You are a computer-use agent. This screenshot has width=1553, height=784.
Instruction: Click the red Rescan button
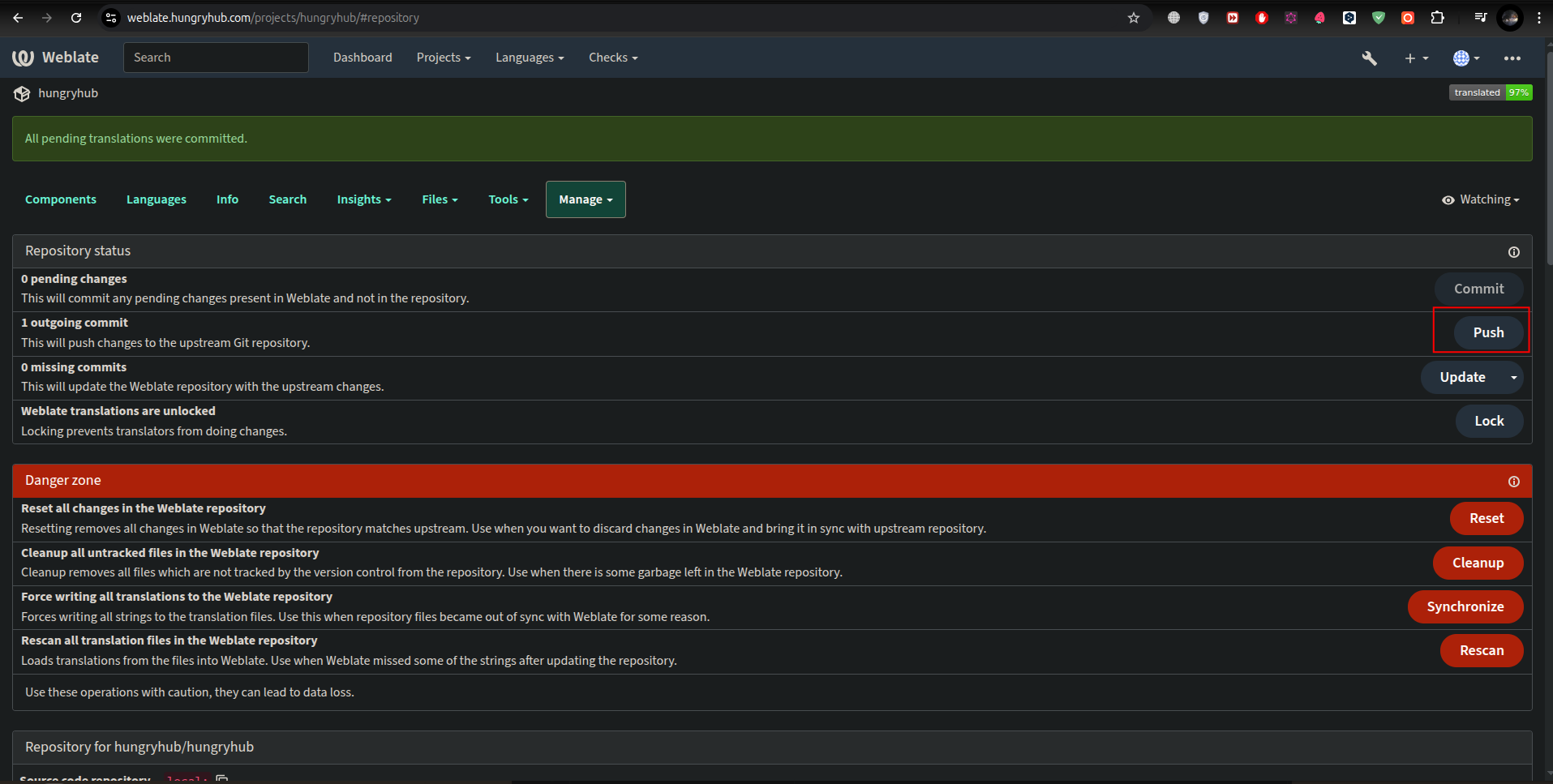[x=1481, y=650]
